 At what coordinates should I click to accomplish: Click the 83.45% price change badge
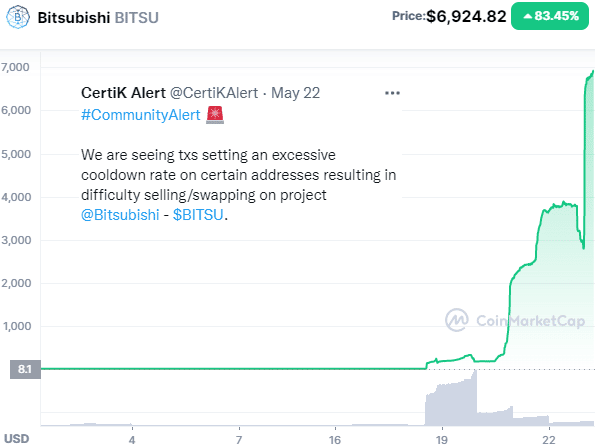click(550, 16)
